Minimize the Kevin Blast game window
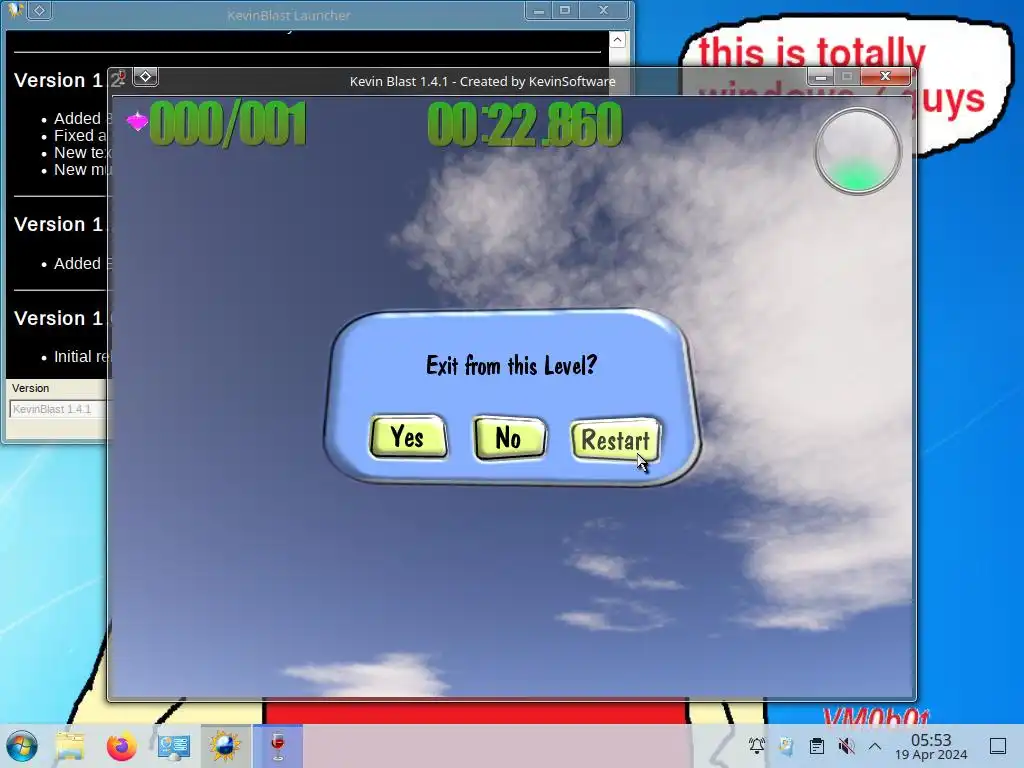 [x=821, y=77]
